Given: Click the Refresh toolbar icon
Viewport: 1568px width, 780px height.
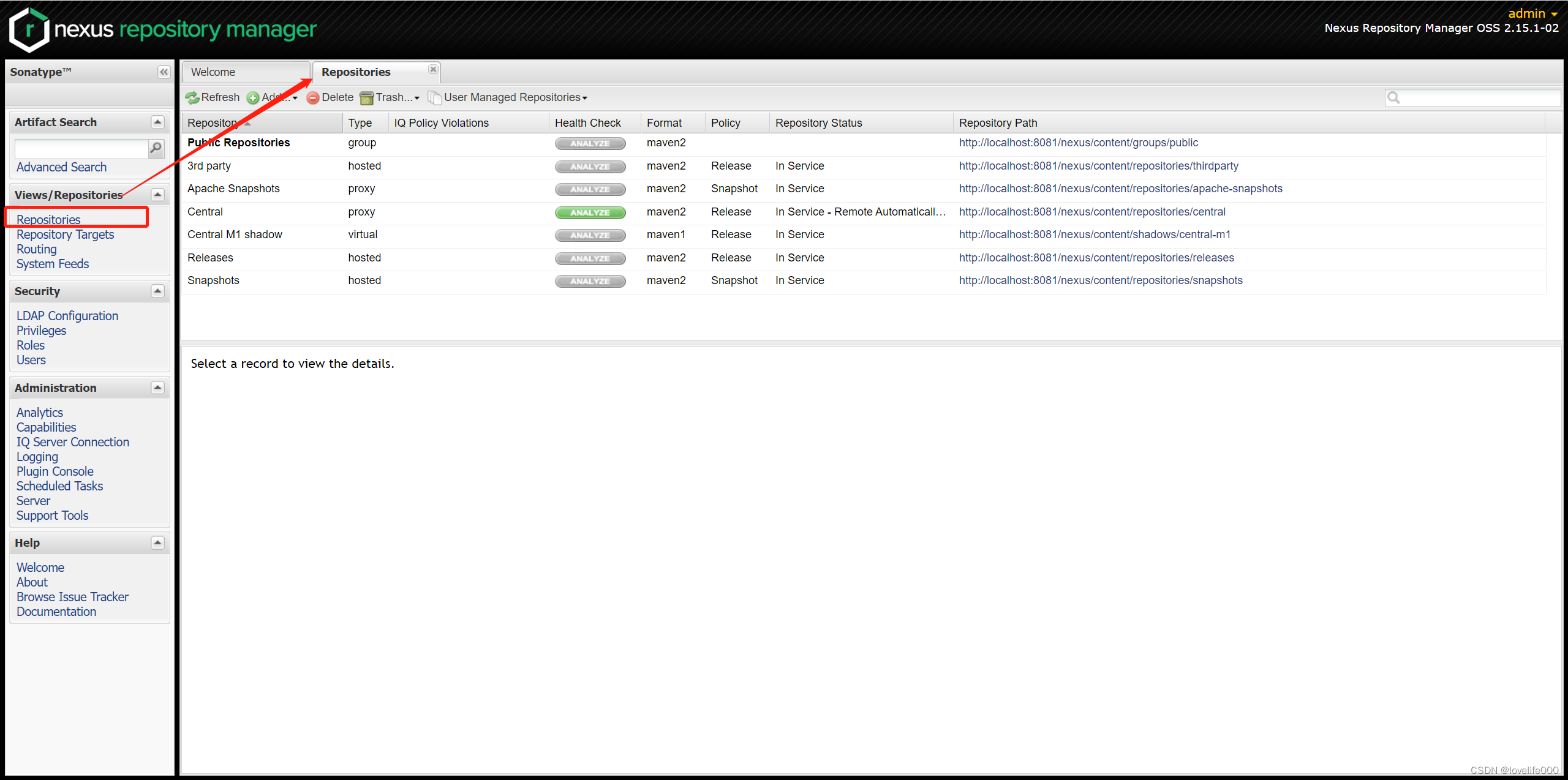Looking at the screenshot, I should pos(192,97).
